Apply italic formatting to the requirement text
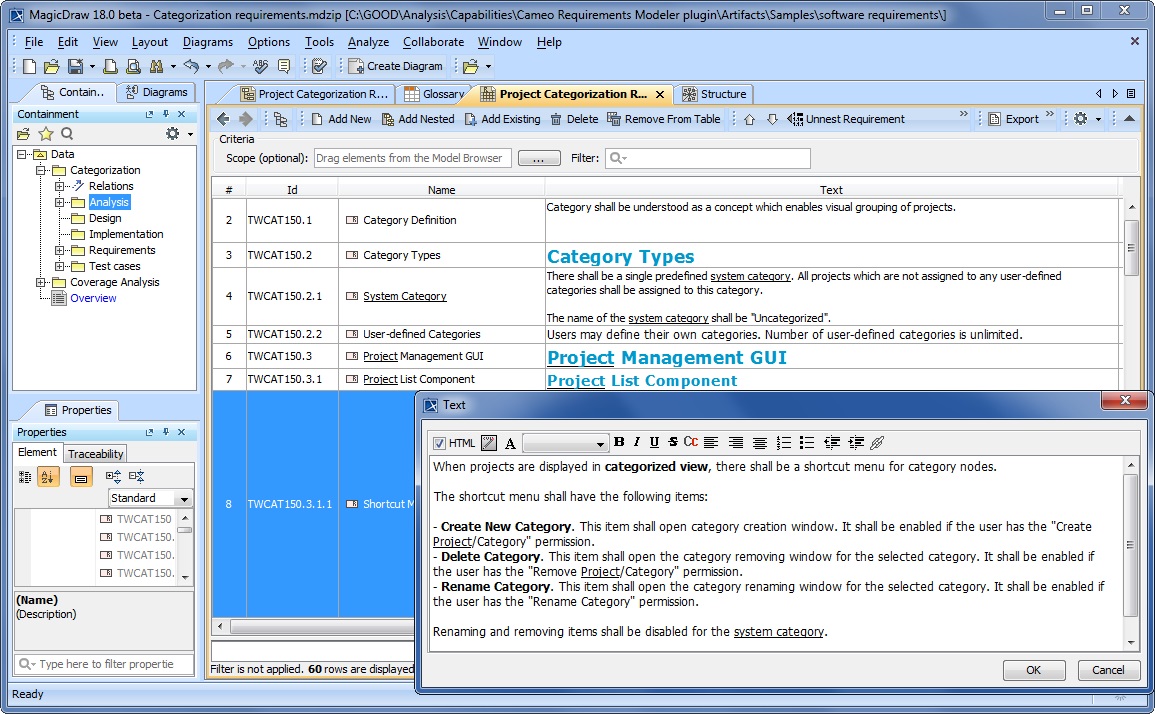The height and width of the screenshot is (714, 1155). click(636, 442)
